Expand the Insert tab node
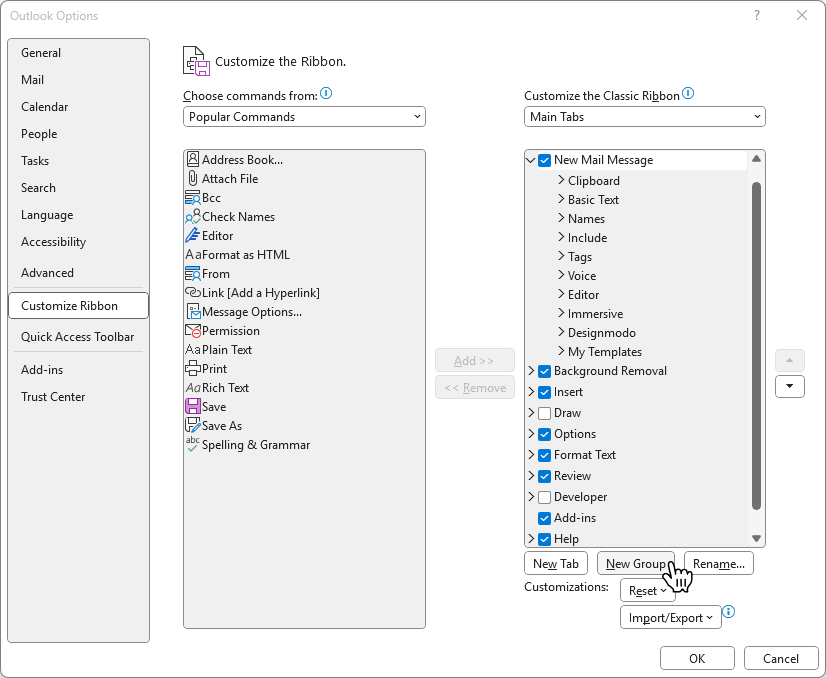 point(531,392)
